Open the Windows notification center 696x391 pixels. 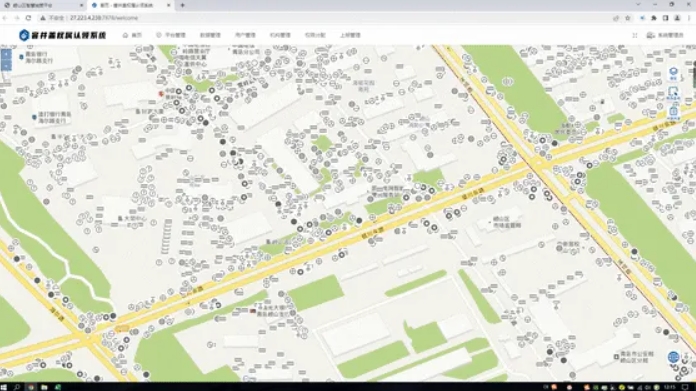pyautogui.click(x=686, y=387)
